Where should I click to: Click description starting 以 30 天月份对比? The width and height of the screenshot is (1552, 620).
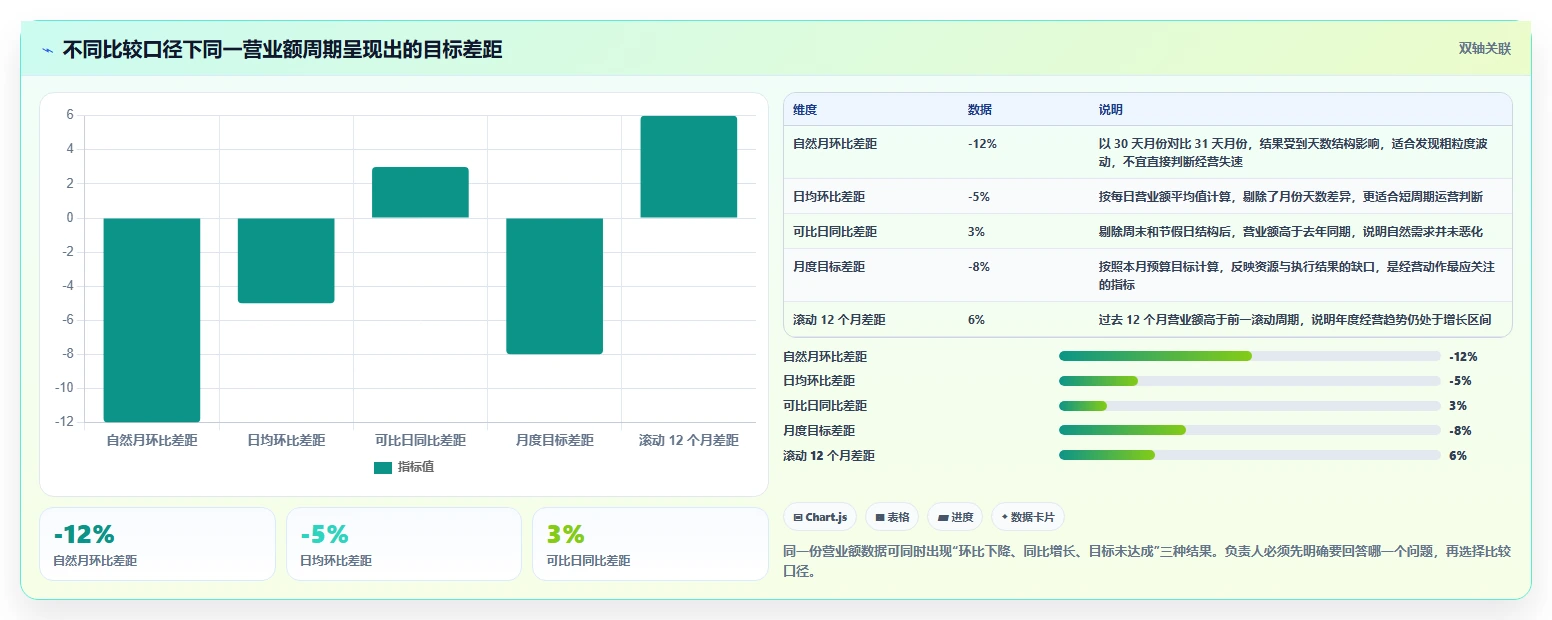1293,153
